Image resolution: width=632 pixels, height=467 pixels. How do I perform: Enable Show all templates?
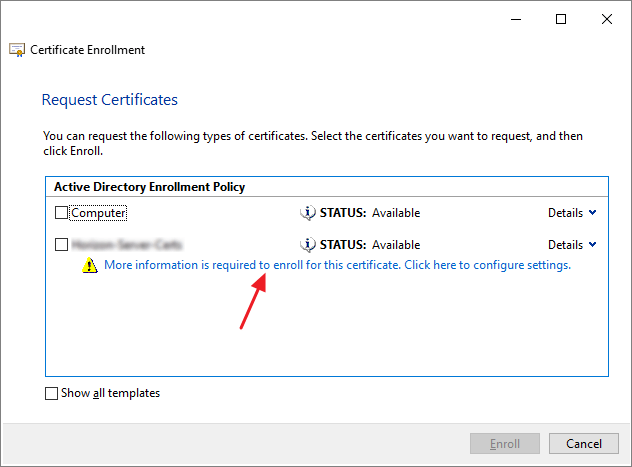pyautogui.click(x=52, y=394)
